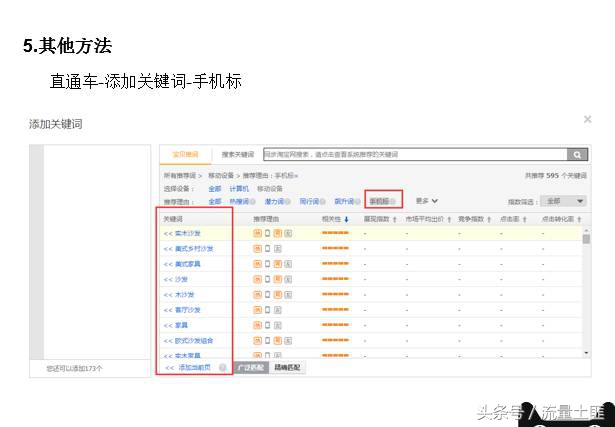Choose 计算机 device filter

(239, 189)
